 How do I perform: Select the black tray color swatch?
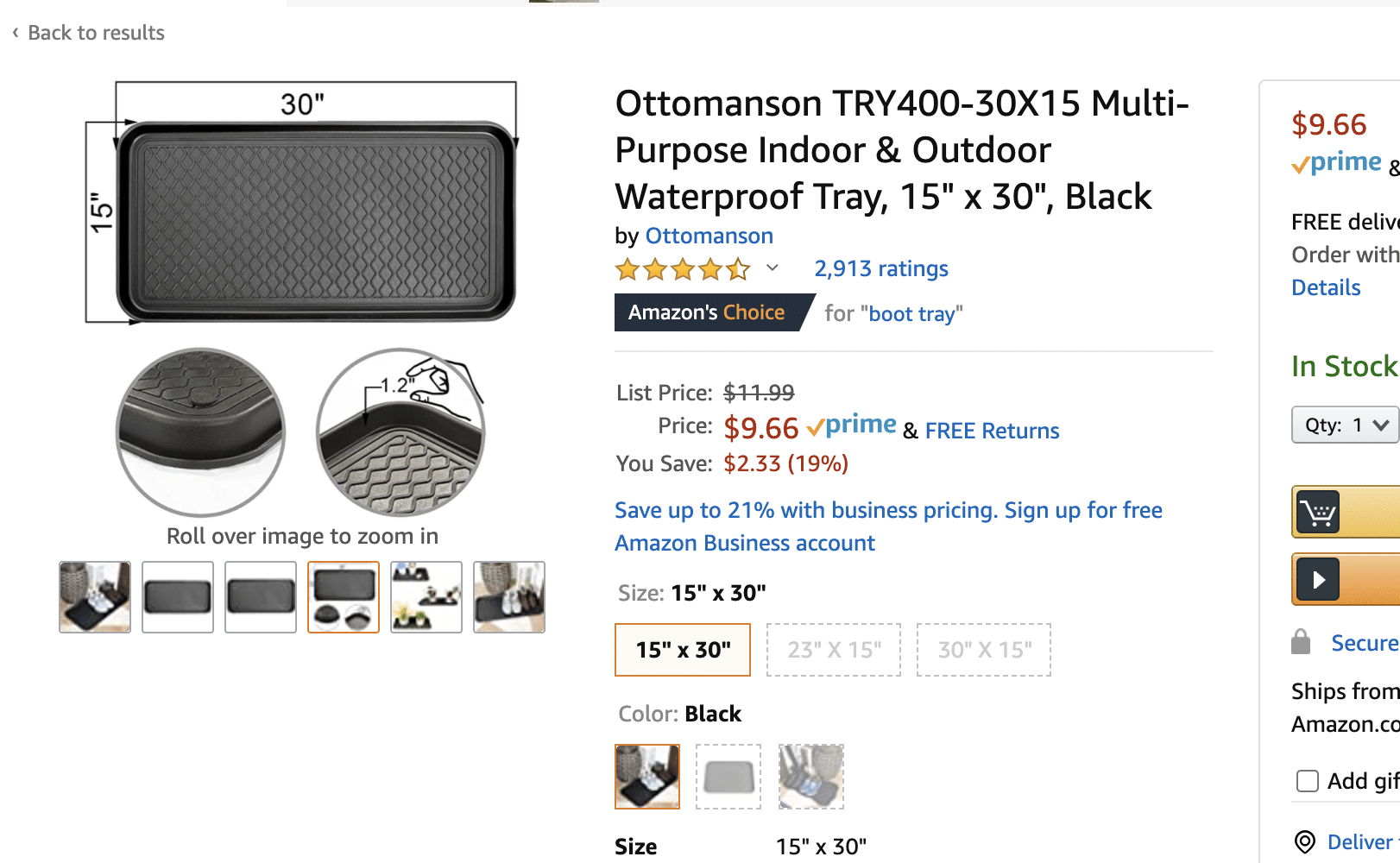tap(647, 777)
